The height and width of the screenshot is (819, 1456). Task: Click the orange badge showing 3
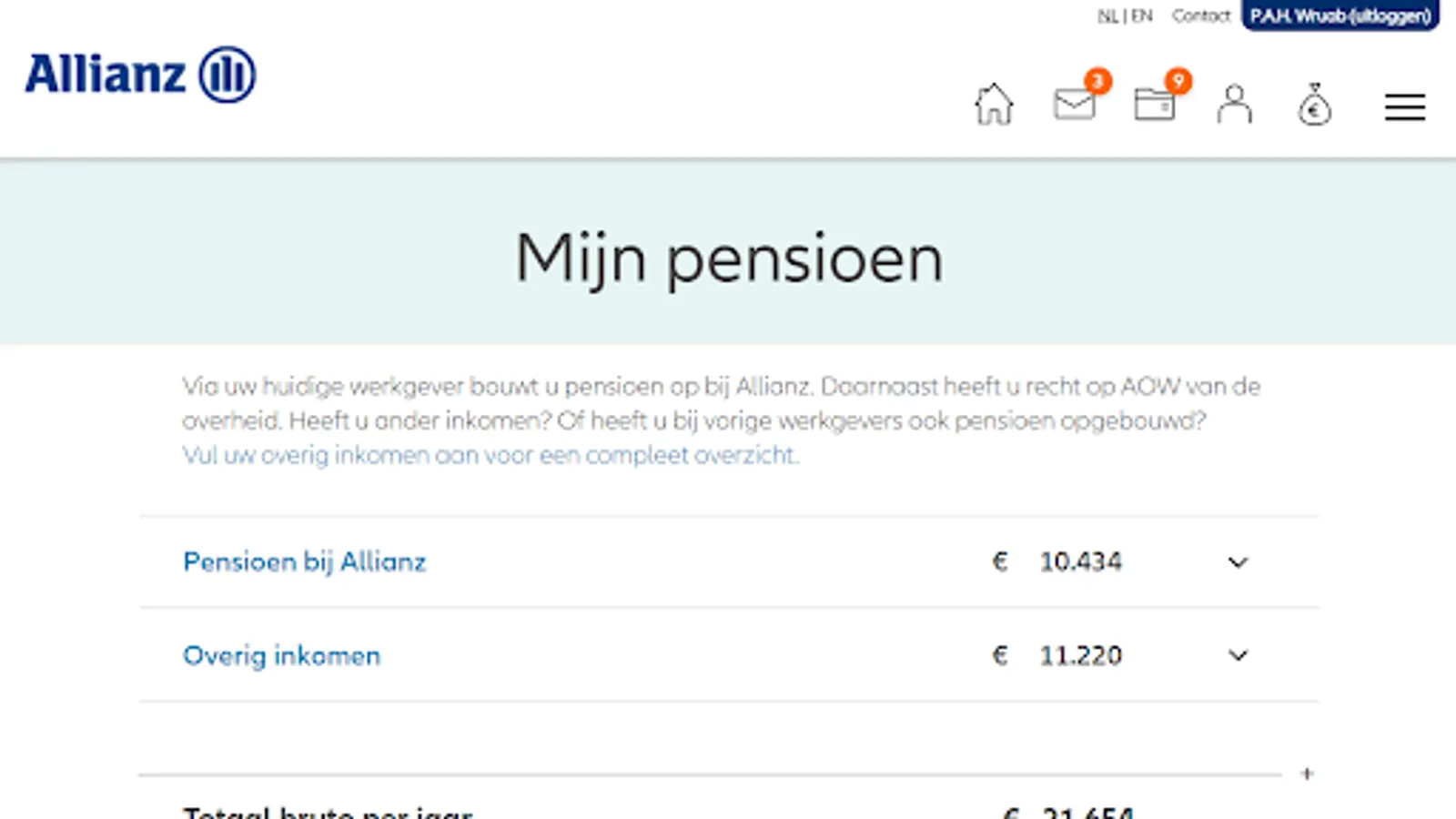1098,81
